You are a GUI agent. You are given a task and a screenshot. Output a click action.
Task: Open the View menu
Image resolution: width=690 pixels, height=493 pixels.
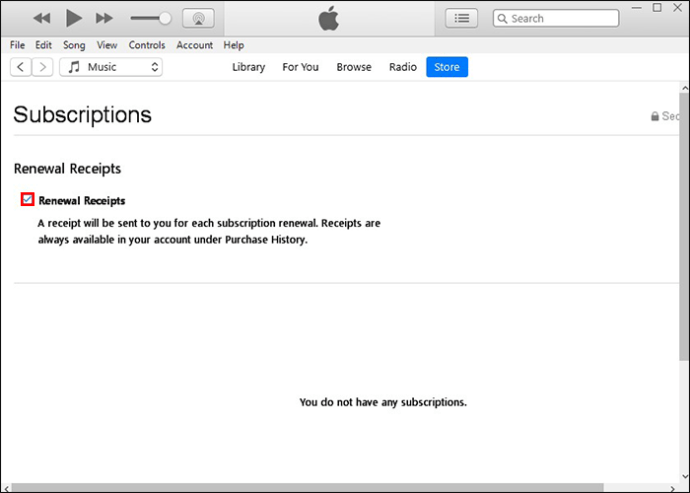click(107, 45)
